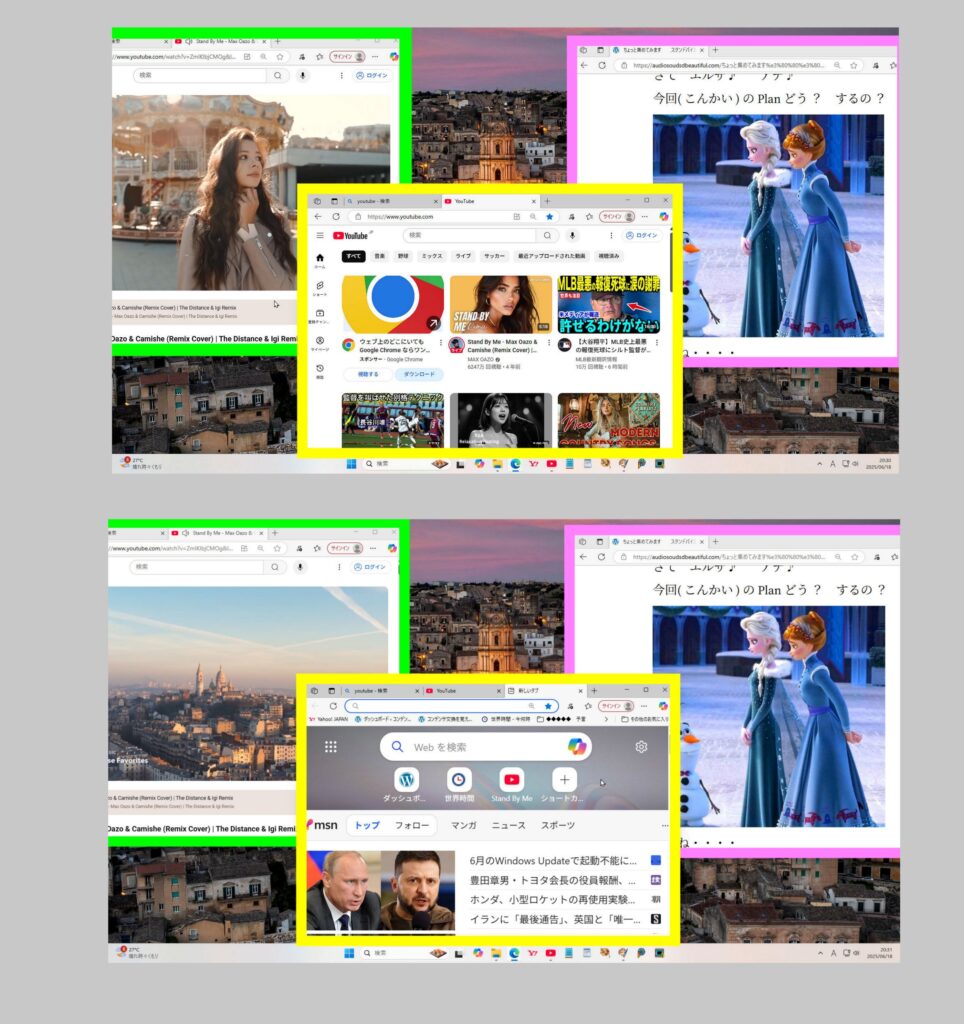Expand the bookmarks bar overflow chevron in the new tab window
964x1024 pixels.
607,719
